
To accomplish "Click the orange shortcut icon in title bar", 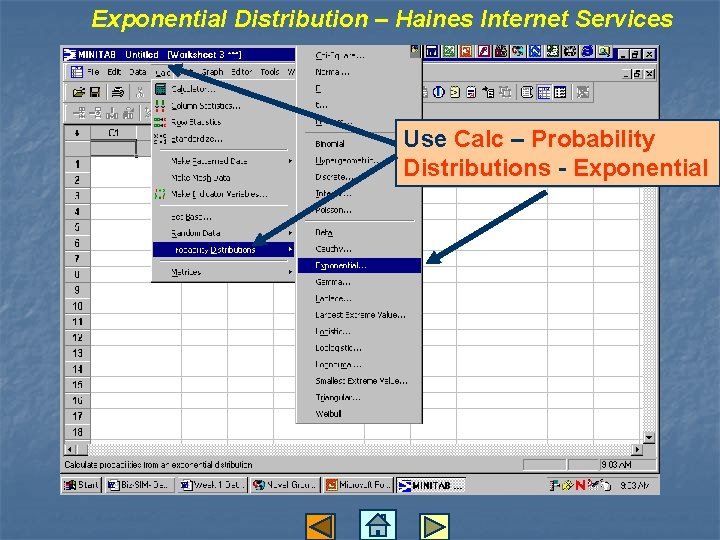I will click(466, 52).
